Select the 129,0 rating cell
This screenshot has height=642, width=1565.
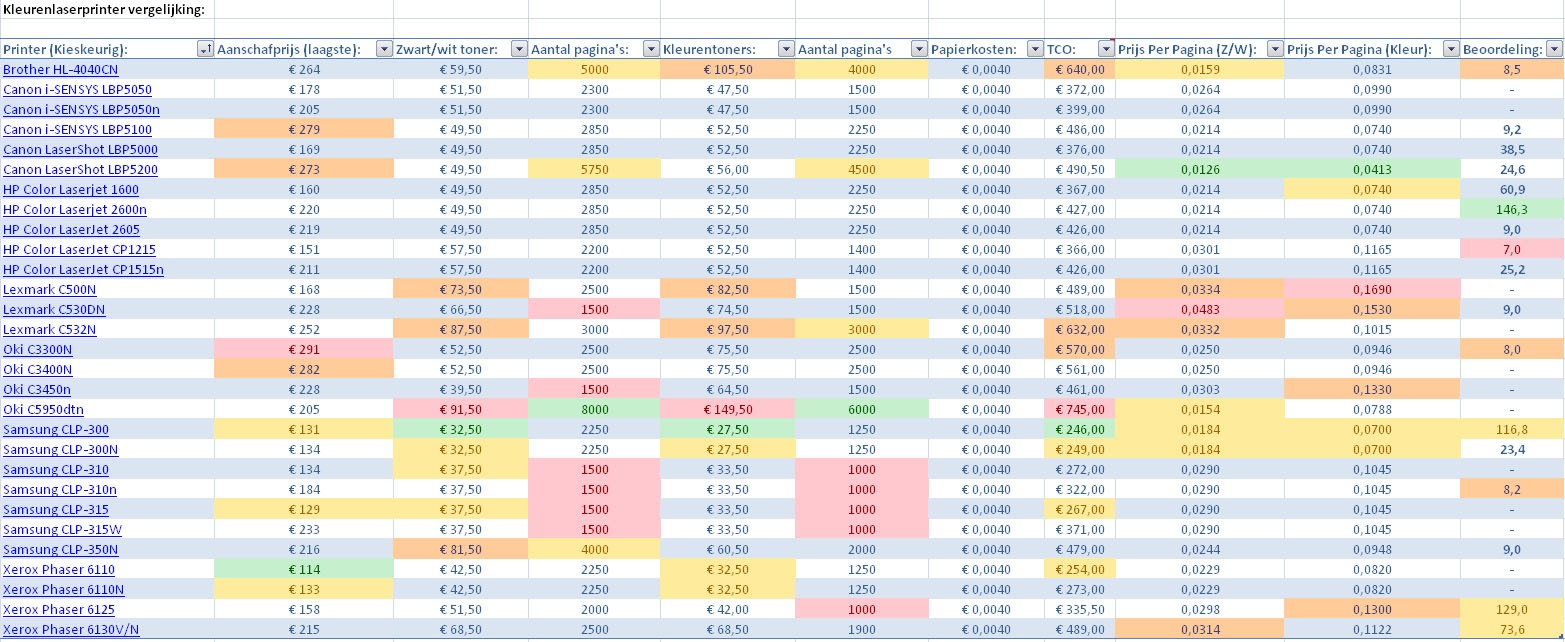pyautogui.click(x=1511, y=610)
